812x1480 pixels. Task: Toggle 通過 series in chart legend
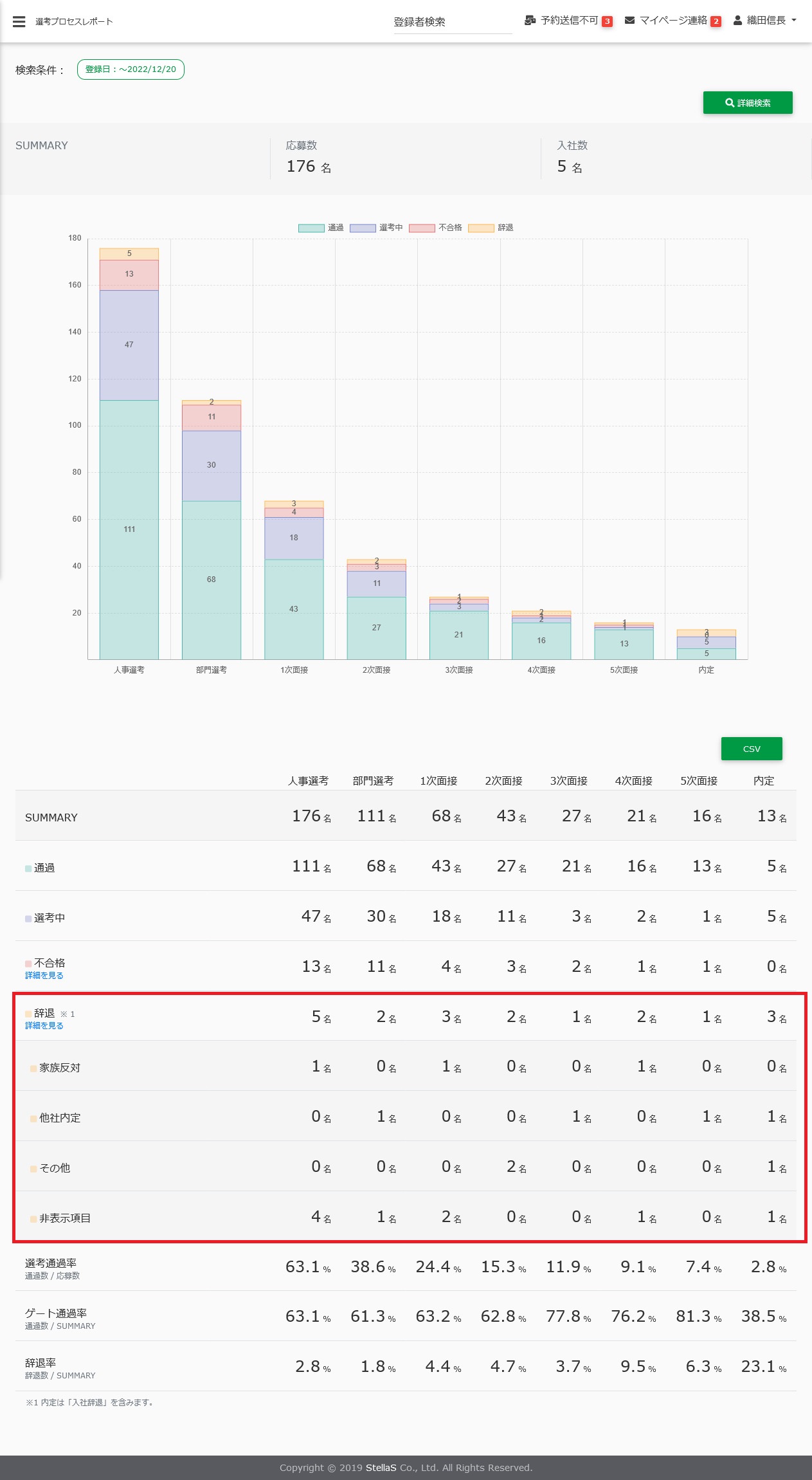coord(311,228)
